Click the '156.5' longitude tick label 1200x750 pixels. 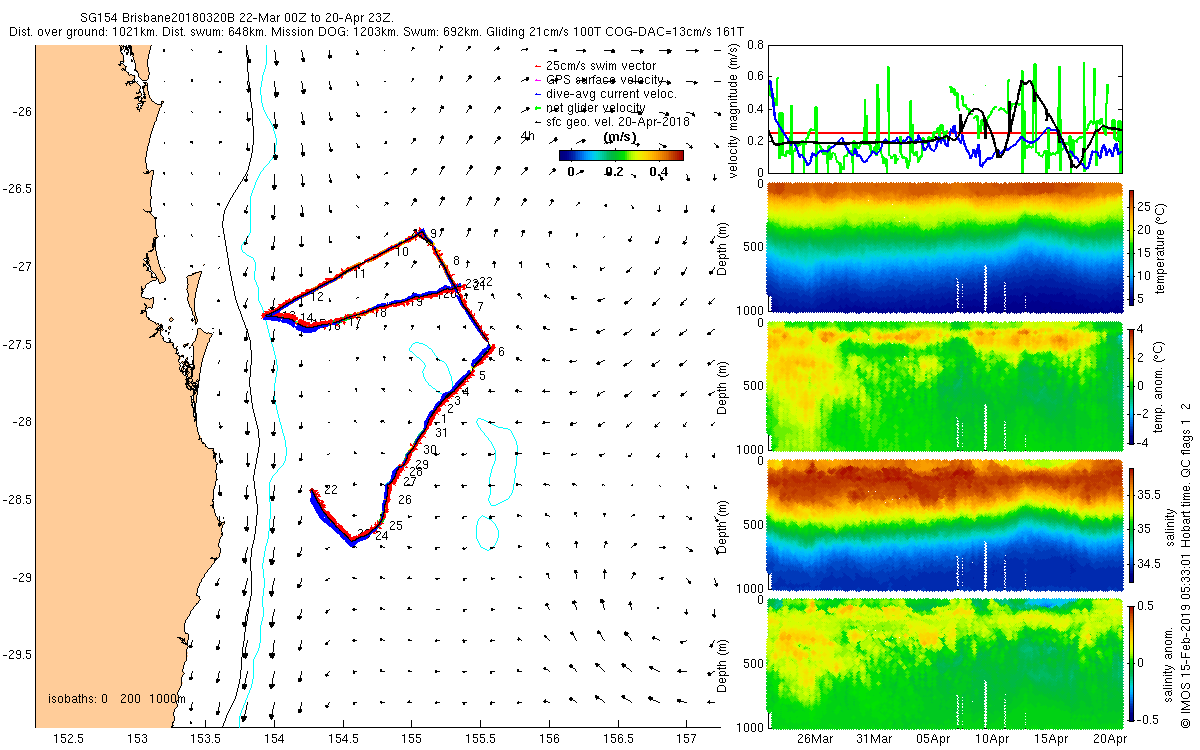(617, 738)
